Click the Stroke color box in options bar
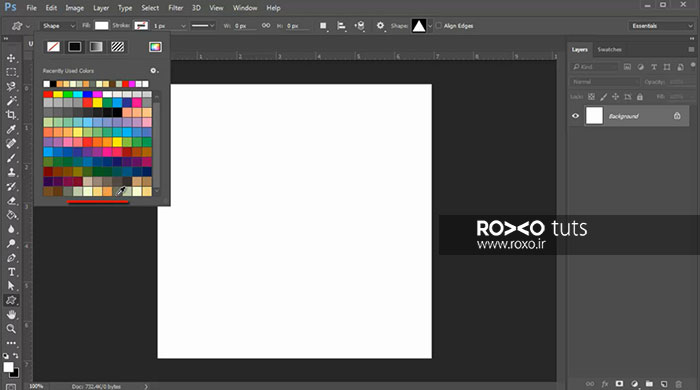The height and width of the screenshot is (390, 700). click(x=141, y=26)
